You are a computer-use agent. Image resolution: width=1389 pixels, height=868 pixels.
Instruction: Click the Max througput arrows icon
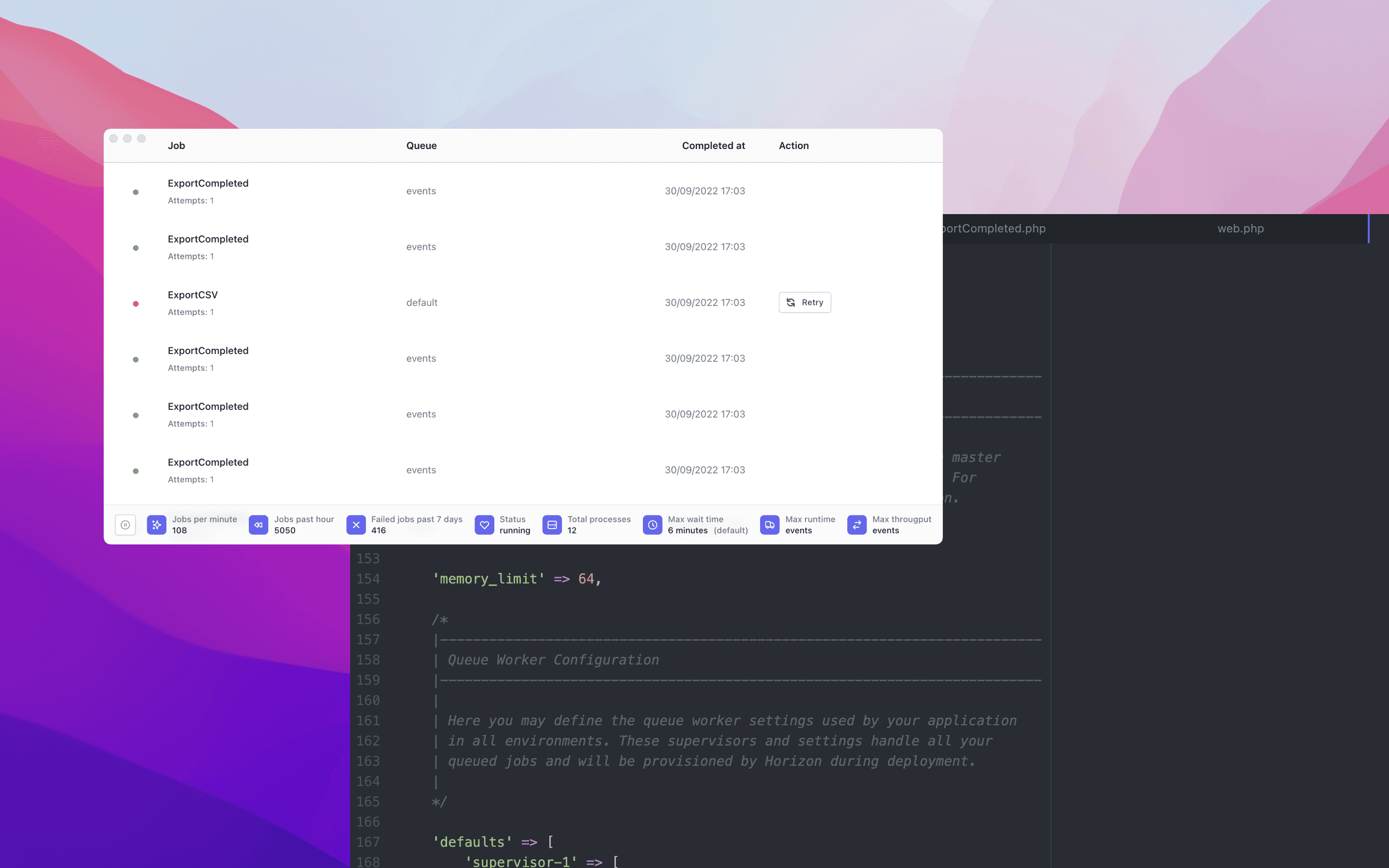click(x=857, y=525)
